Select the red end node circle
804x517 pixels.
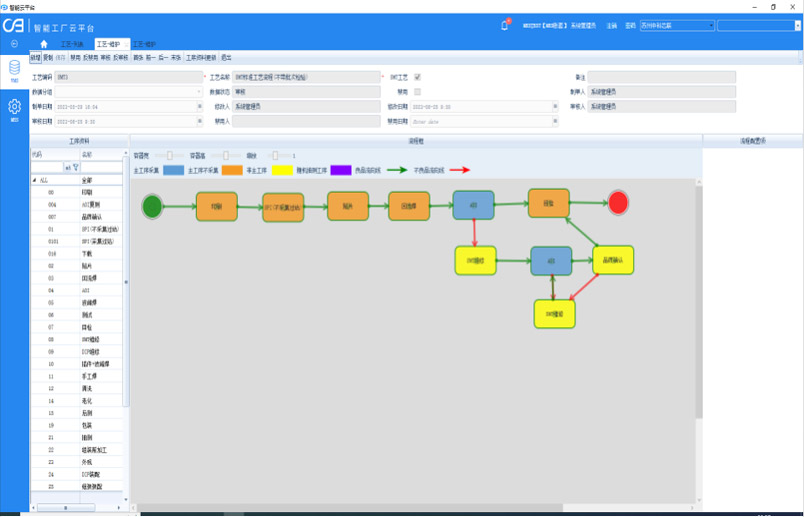tap(618, 203)
